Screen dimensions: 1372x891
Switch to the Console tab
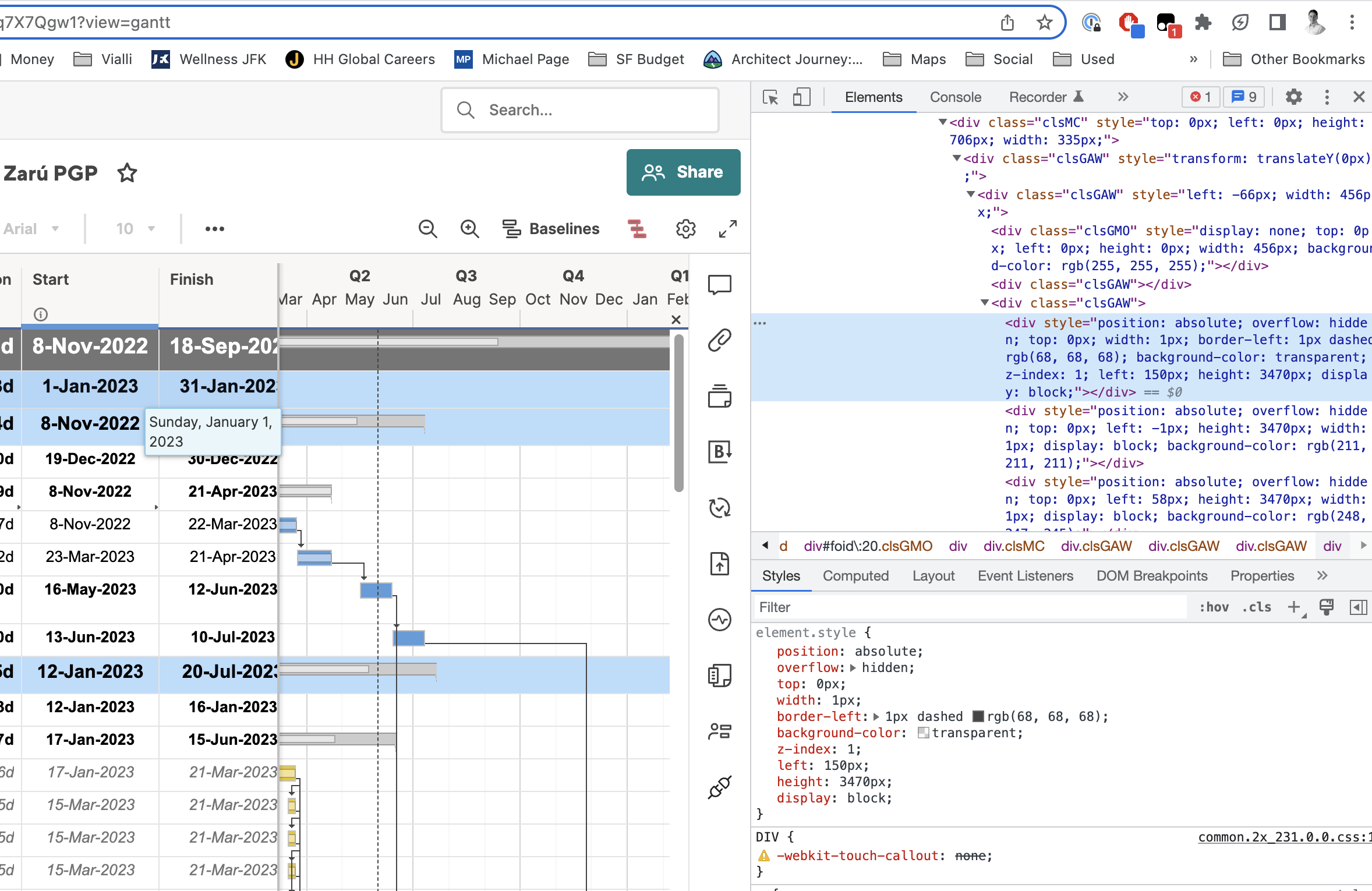tap(956, 97)
